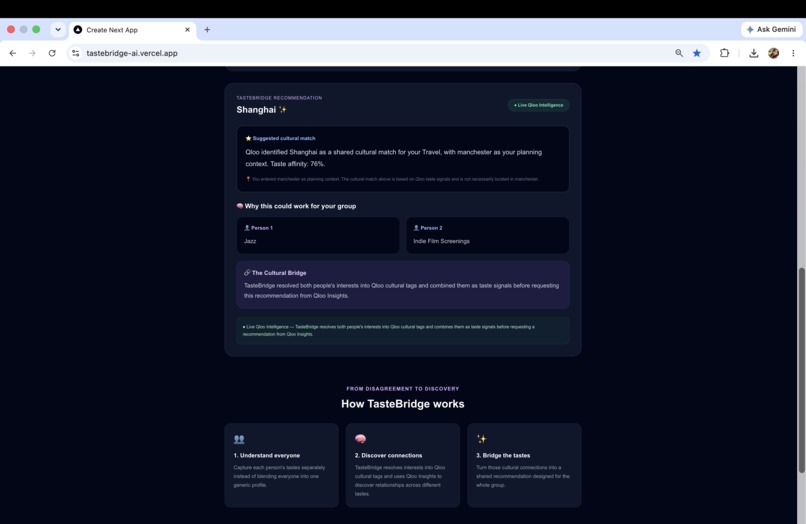Click the brain icon beside Why this could work

(x=240, y=206)
